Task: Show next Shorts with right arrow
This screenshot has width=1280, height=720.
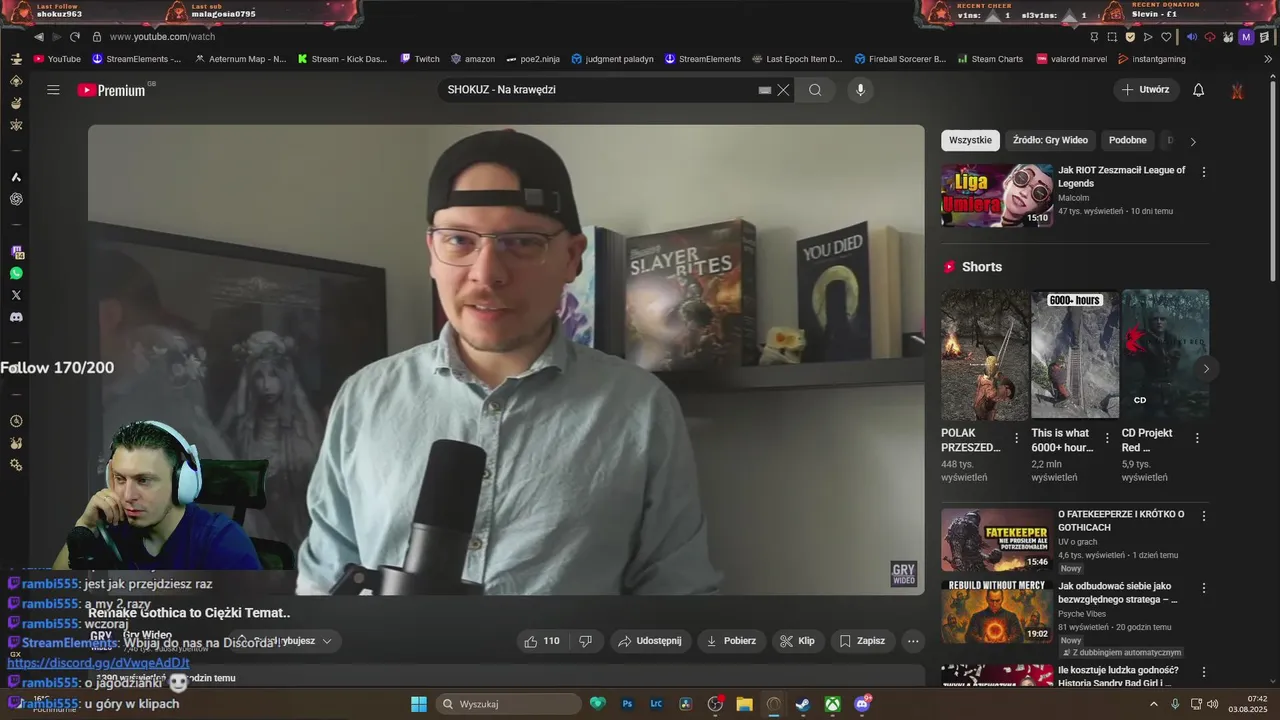Action: pos(1206,369)
